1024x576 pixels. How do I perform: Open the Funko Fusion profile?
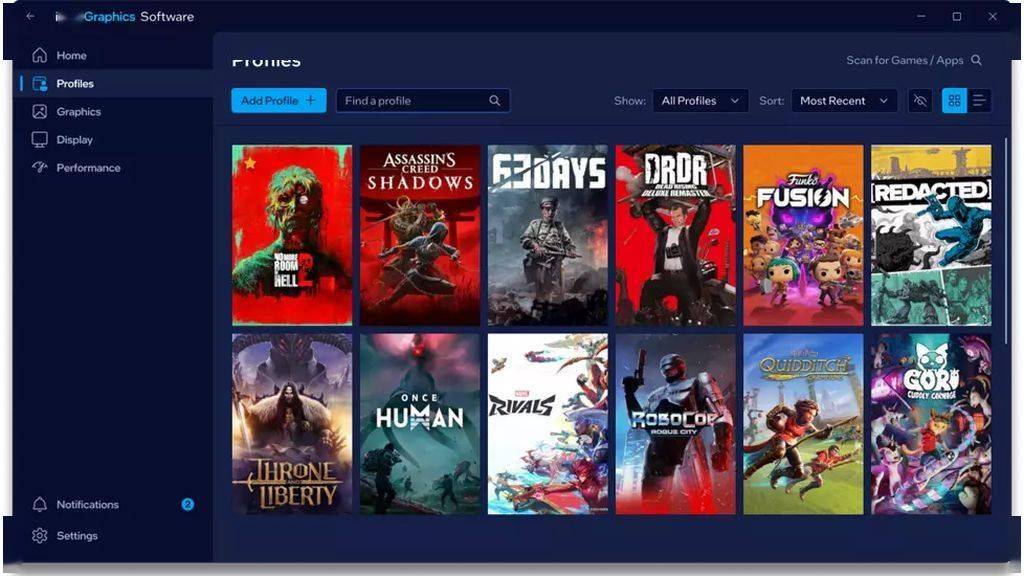(x=803, y=235)
